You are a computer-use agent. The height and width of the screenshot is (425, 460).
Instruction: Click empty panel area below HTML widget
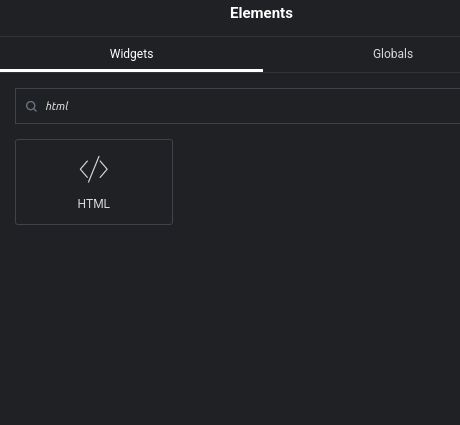pos(230,323)
